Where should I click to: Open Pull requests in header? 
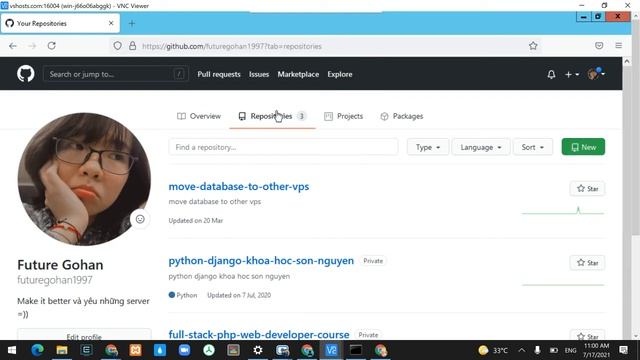pos(219,74)
